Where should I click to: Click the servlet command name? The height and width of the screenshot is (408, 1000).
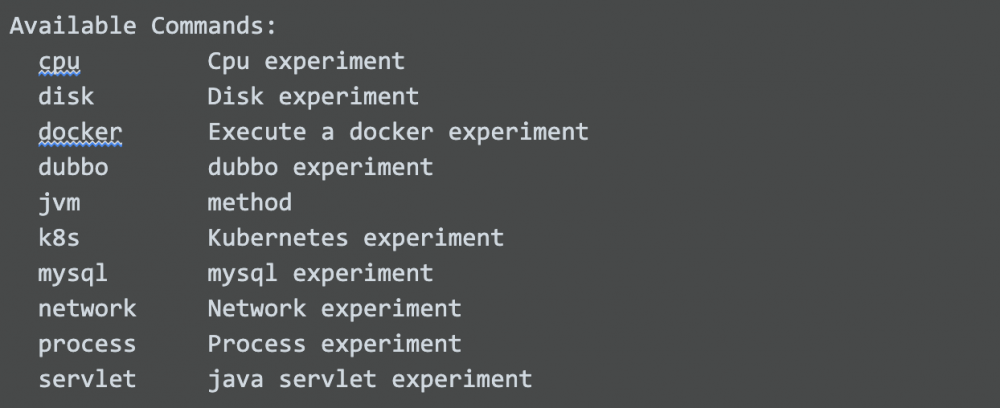click(x=87, y=379)
